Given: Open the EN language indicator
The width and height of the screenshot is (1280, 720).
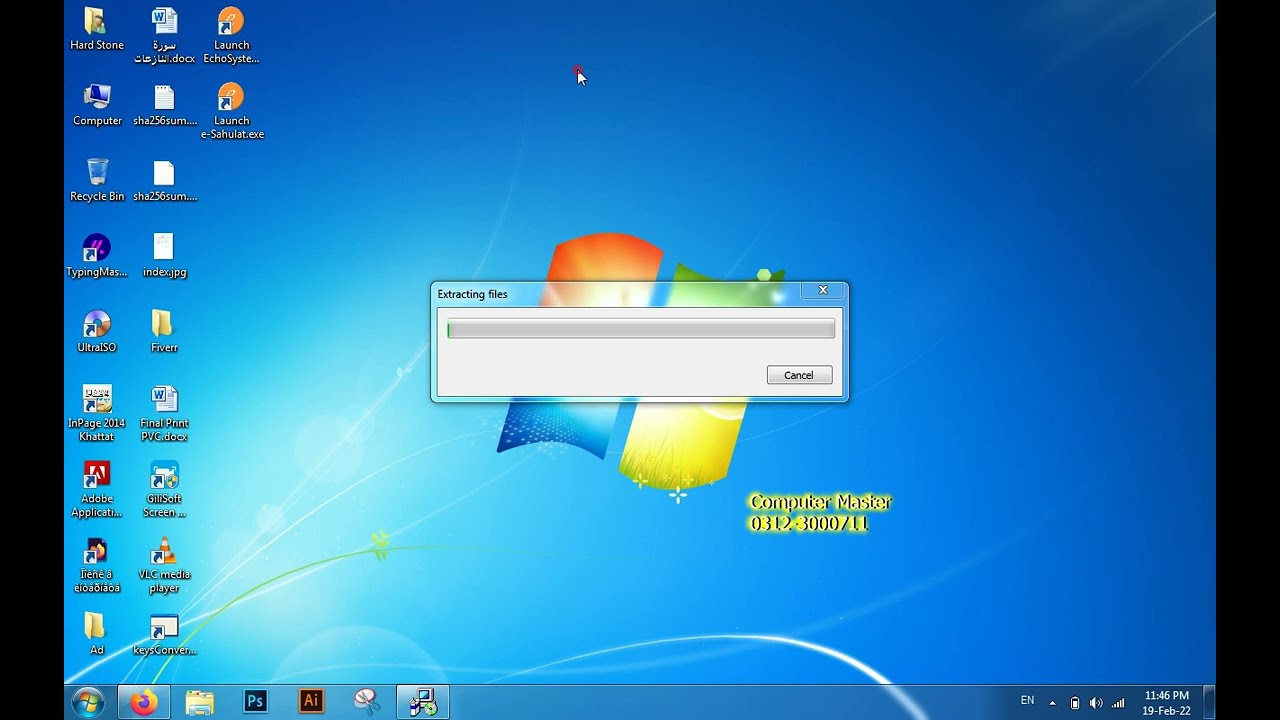Looking at the screenshot, I should pos(1027,701).
